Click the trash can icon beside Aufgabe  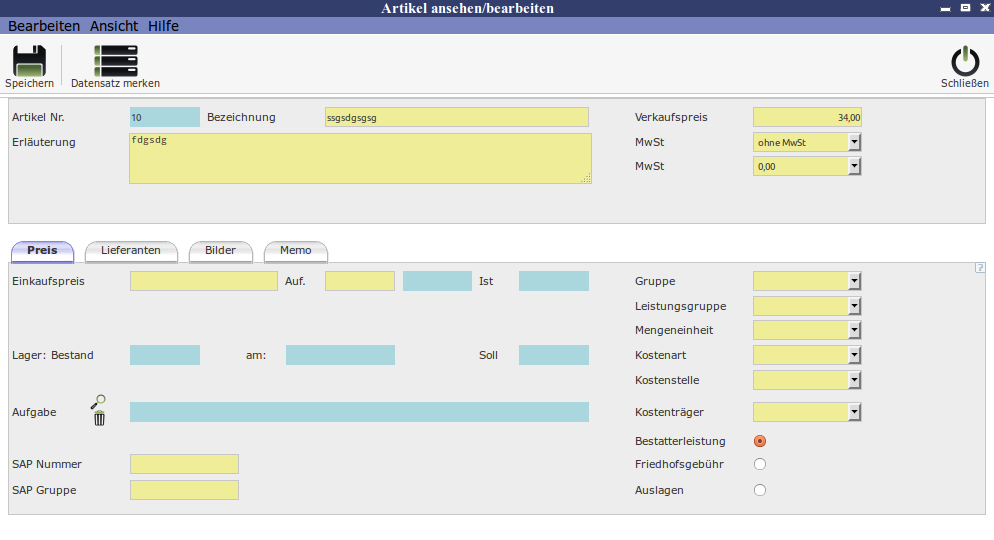(x=99, y=418)
